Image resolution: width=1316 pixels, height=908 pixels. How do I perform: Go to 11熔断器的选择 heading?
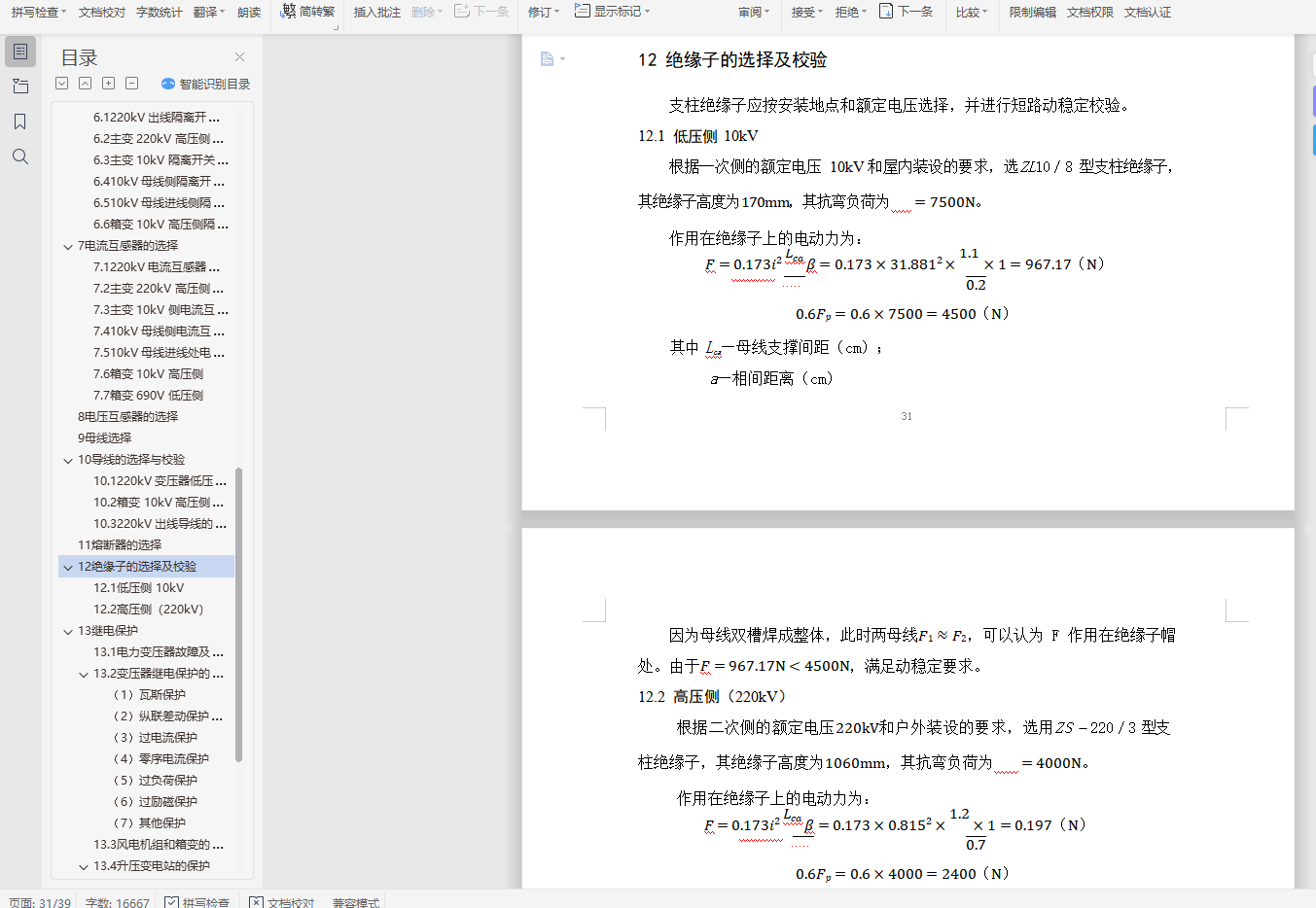click(x=120, y=545)
